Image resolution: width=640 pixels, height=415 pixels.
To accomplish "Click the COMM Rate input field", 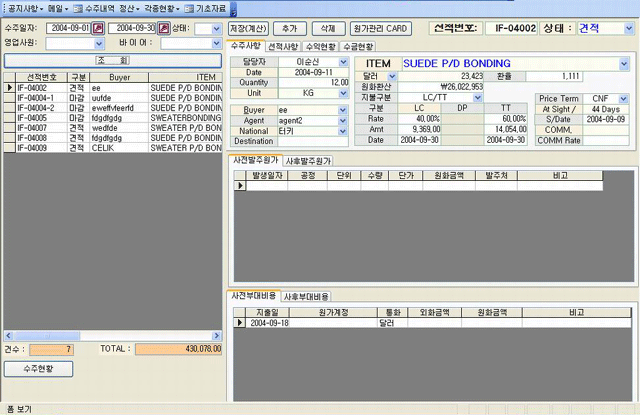I will click(606, 141).
